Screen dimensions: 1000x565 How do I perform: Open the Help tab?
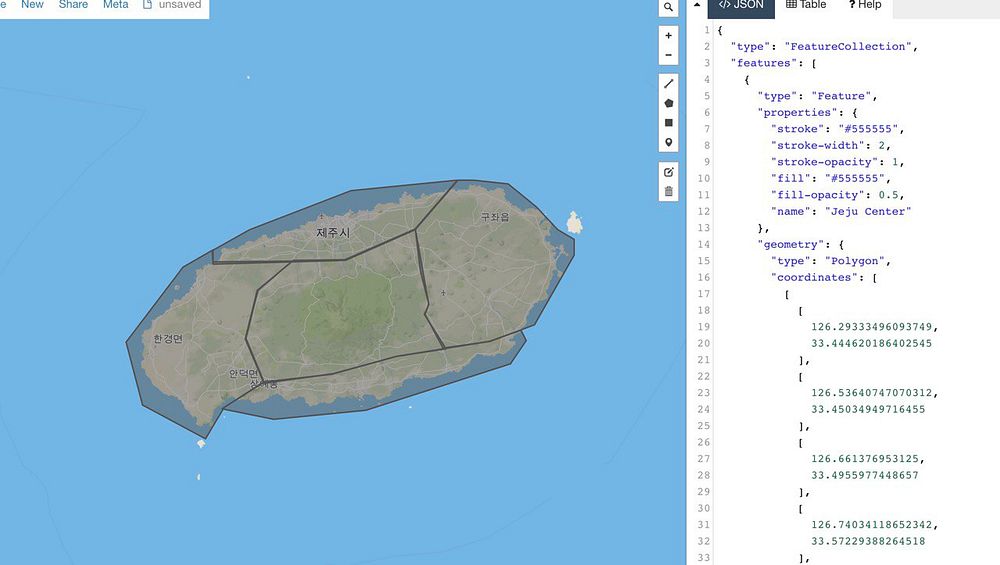point(864,5)
